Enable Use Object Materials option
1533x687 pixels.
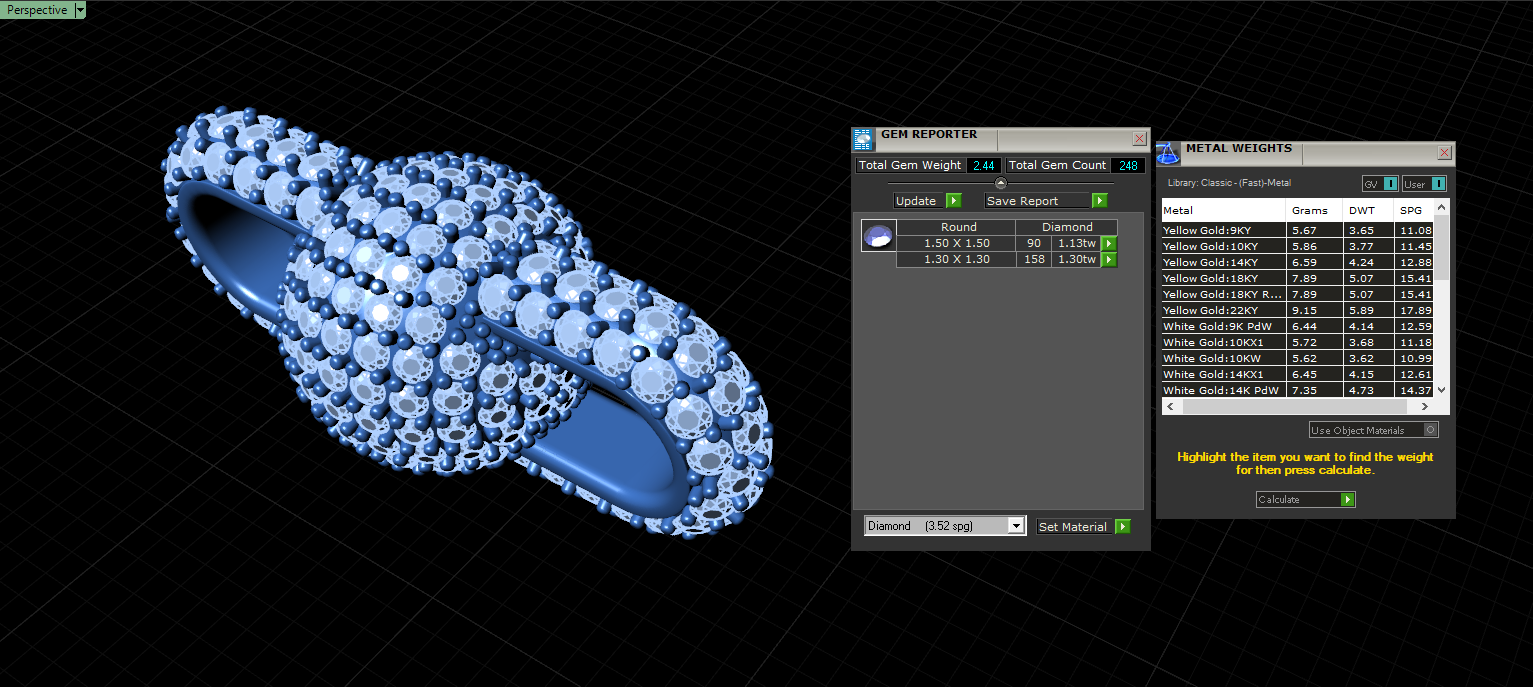(x=1374, y=430)
